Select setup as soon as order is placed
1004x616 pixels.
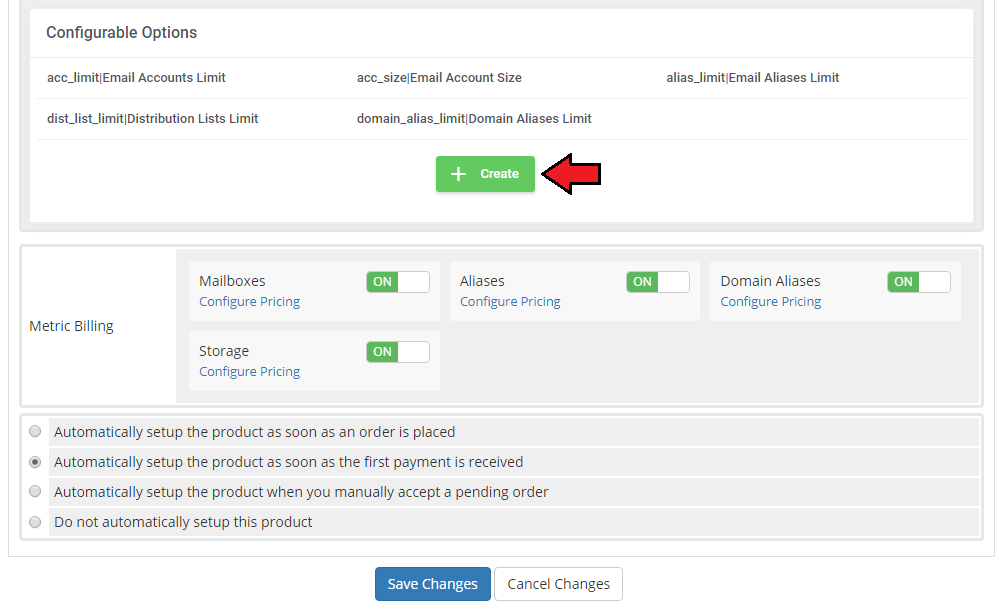click(35, 432)
